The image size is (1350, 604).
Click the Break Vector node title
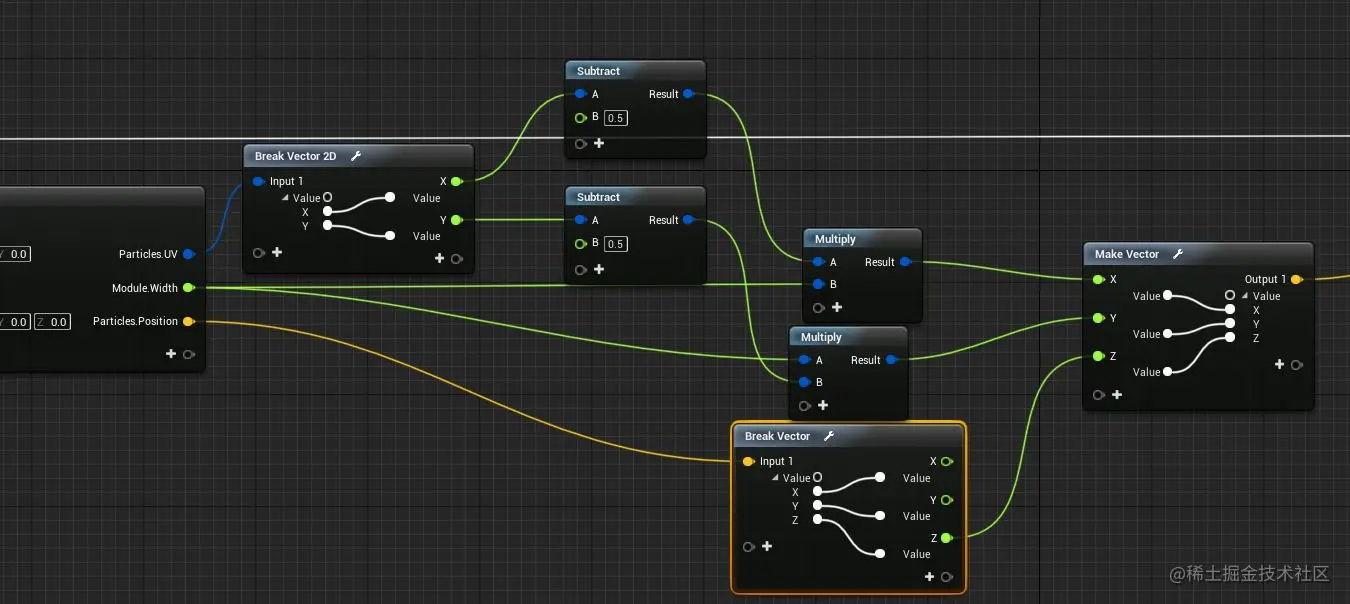pyautogui.click(x=777, y=436)
